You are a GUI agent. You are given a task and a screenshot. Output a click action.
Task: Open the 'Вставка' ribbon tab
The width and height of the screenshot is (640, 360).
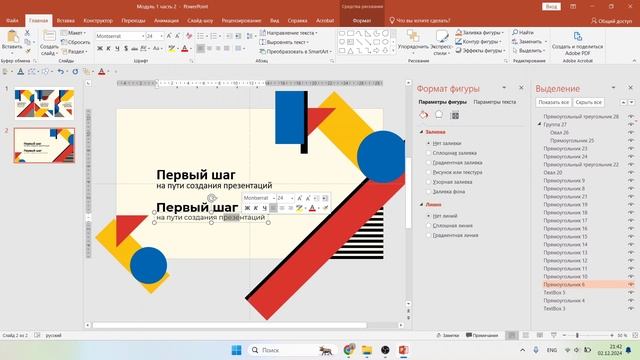[66, 20]
